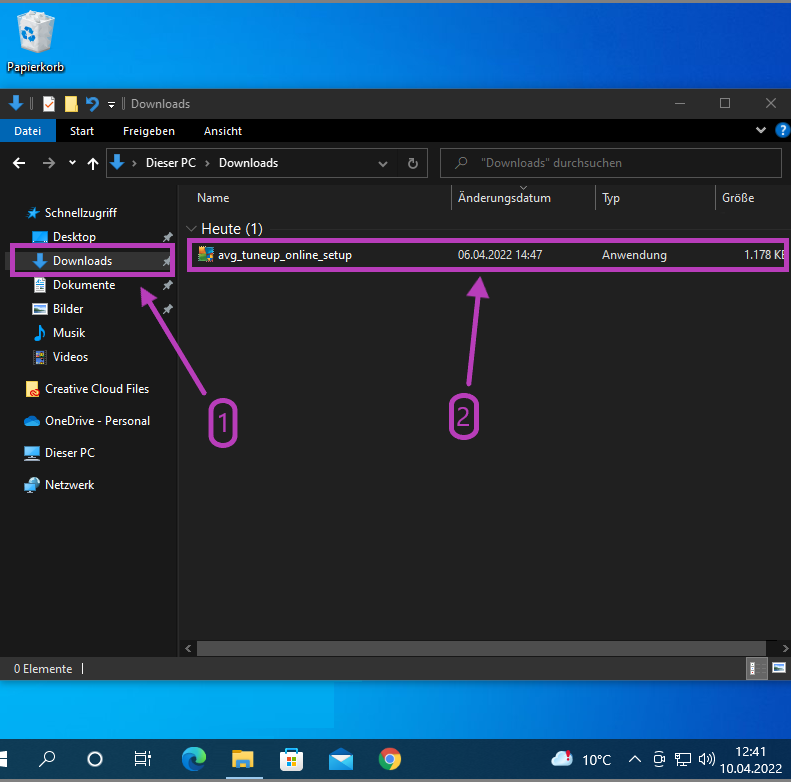Switch to the Freigeben ribbon tab
Image resolution: width=791 pixels, height=782 pixels.
click(149, 131)
